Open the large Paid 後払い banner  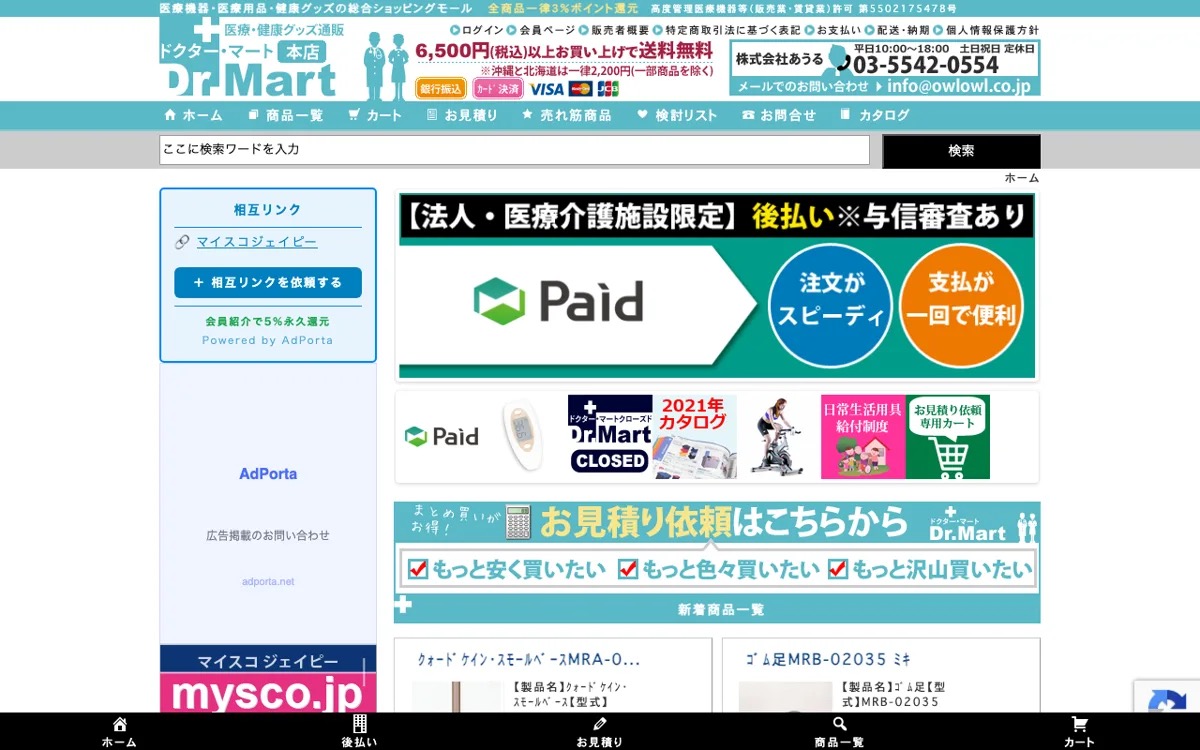tap(716, 287)
